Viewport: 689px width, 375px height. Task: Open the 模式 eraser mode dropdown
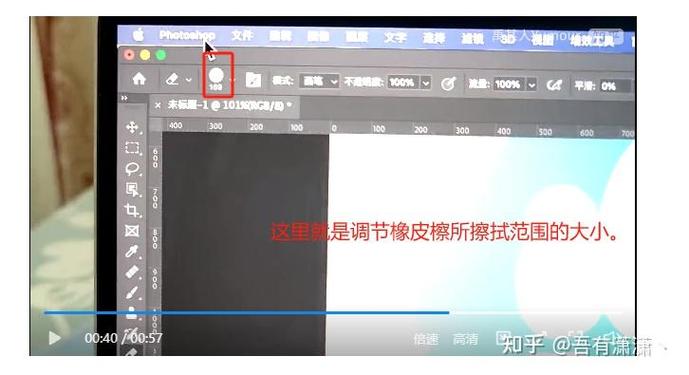point(319,81)
